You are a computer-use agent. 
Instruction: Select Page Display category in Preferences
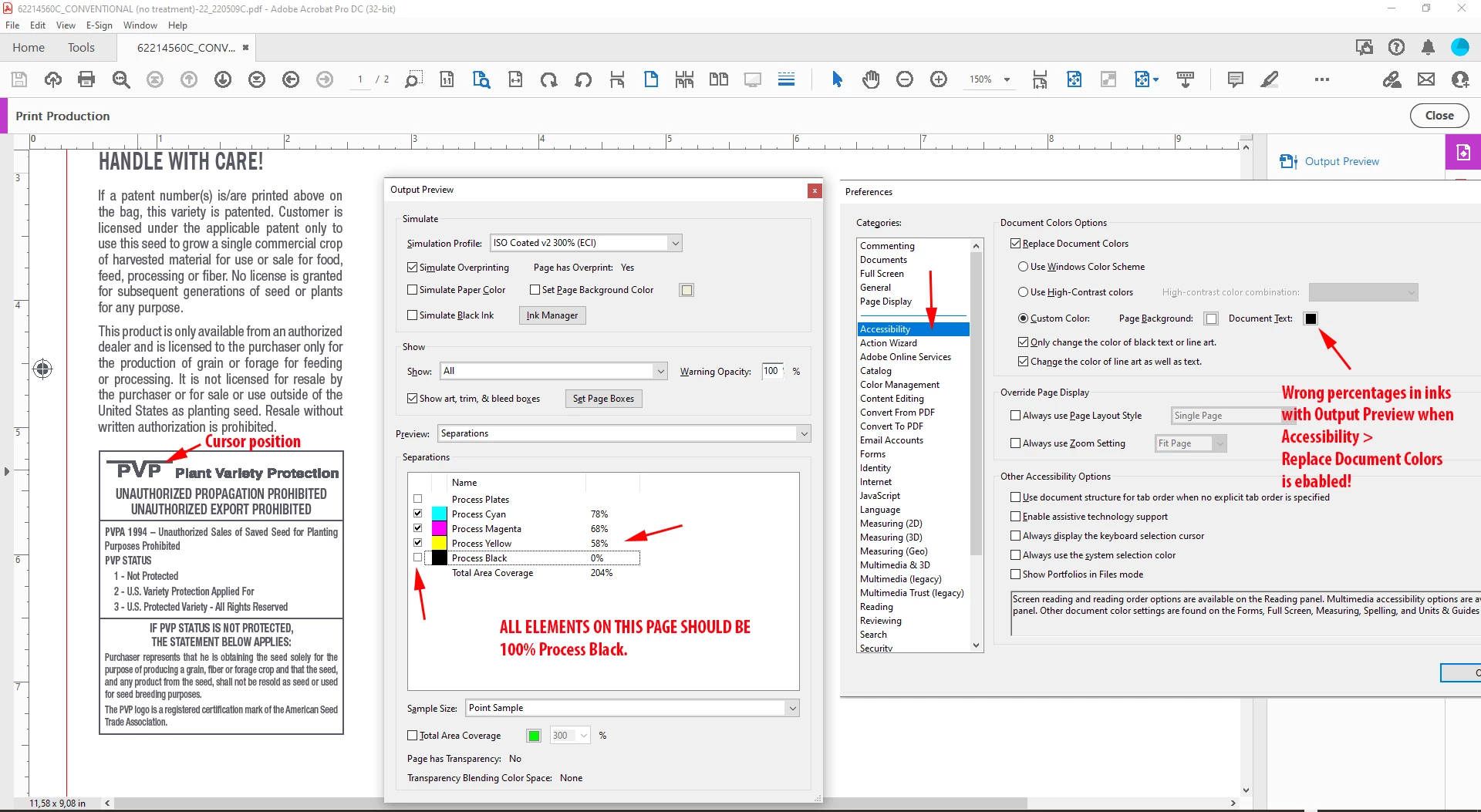pos(886,302)
